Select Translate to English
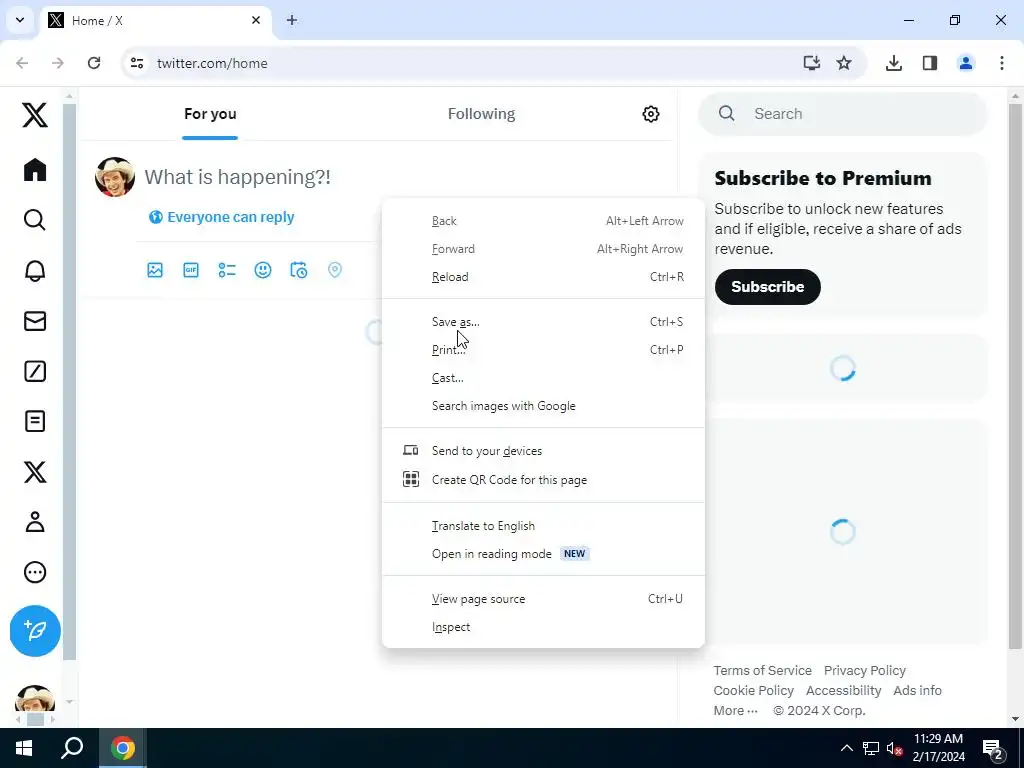Viewport: 1024px width, 768px height. click(543, 526)
